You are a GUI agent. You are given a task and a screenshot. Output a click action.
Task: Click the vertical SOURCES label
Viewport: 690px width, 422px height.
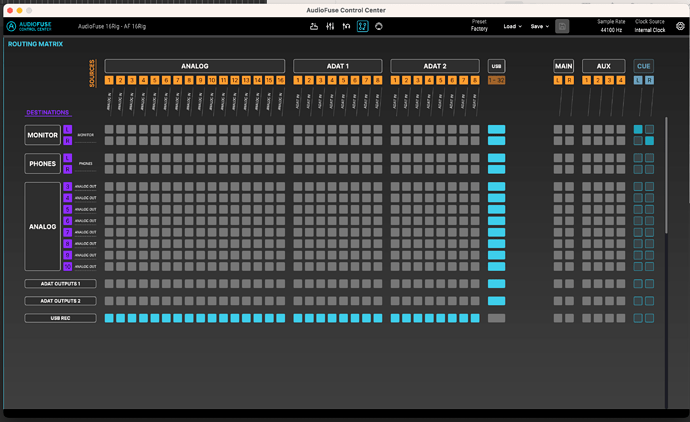click(92, 73)
